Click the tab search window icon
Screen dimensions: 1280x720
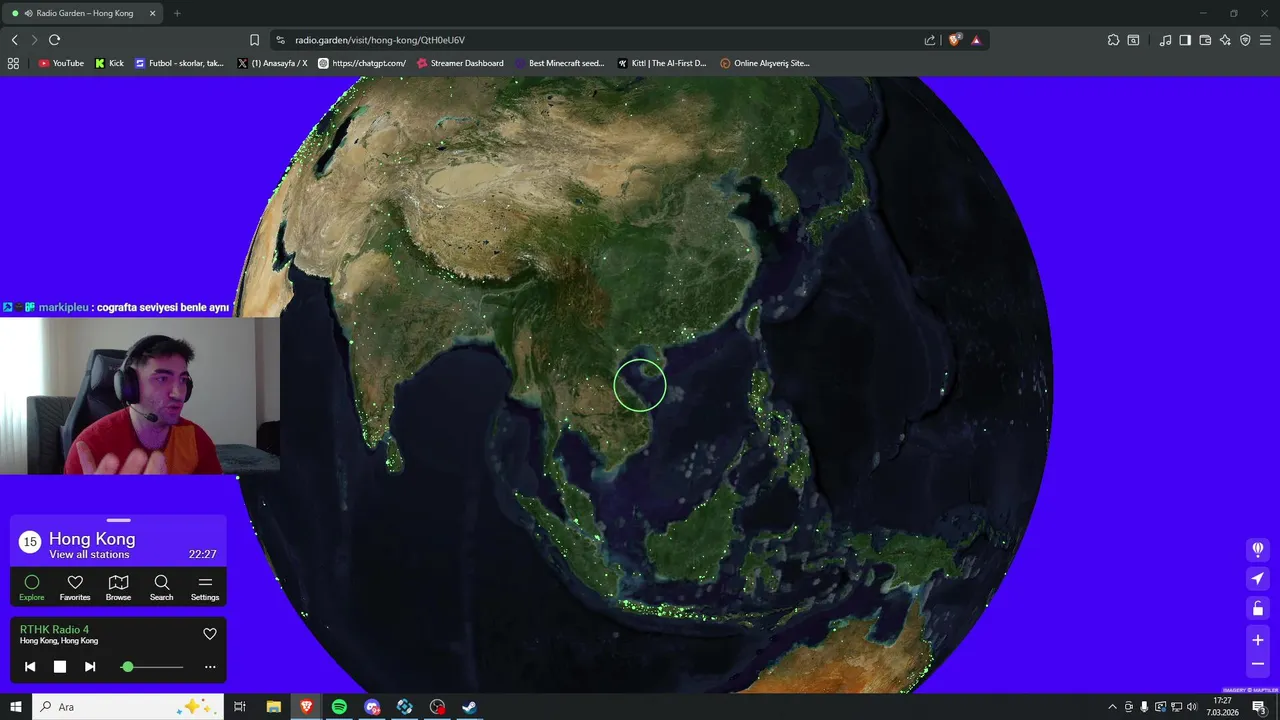click(1133, 40)
